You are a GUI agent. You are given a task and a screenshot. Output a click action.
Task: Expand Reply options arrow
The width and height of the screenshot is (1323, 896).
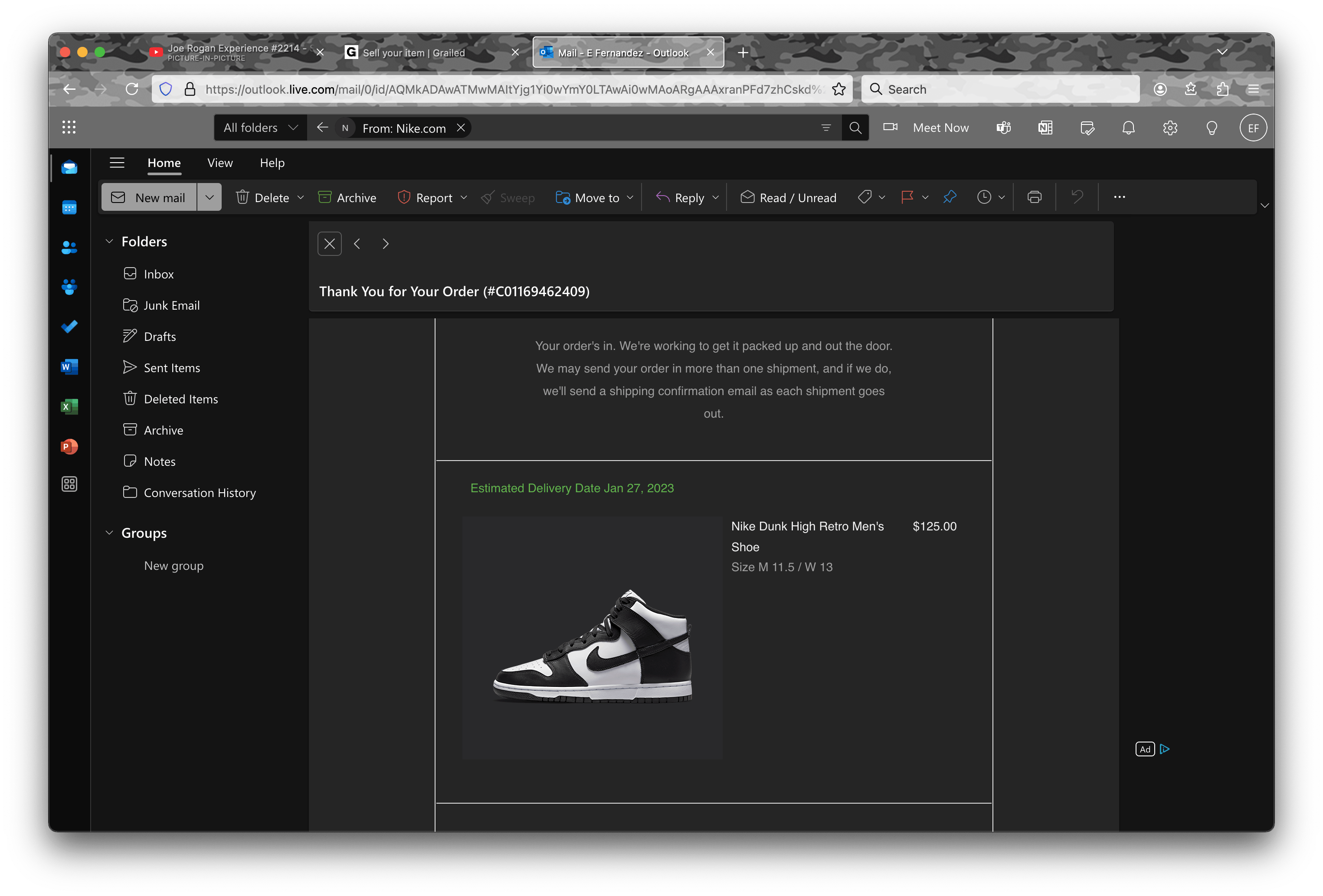pos(716,197)
